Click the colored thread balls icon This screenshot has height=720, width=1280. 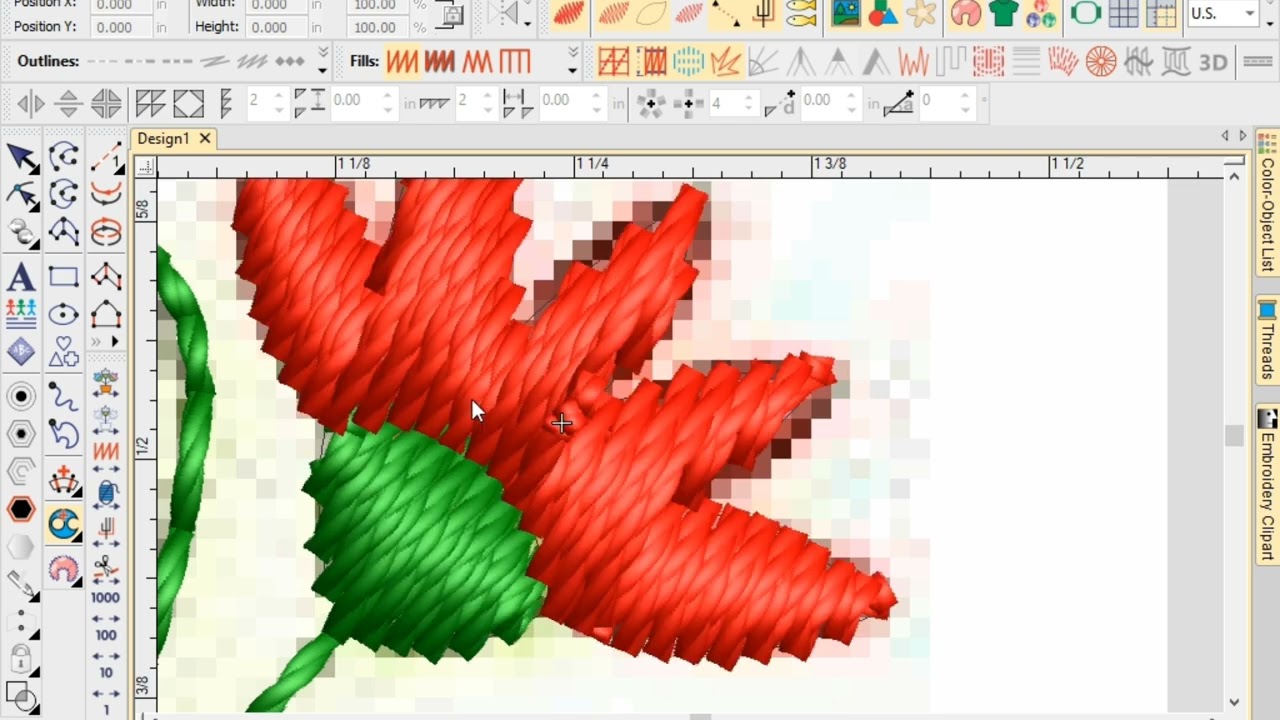(x=1041, y=13)
